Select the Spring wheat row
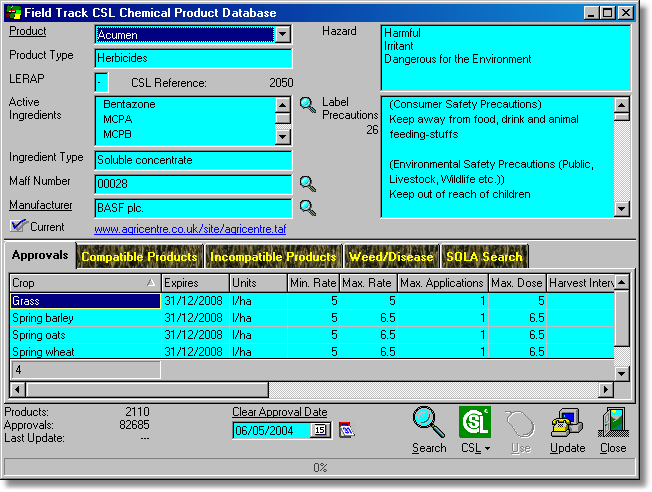 click(x=312, y=352)
